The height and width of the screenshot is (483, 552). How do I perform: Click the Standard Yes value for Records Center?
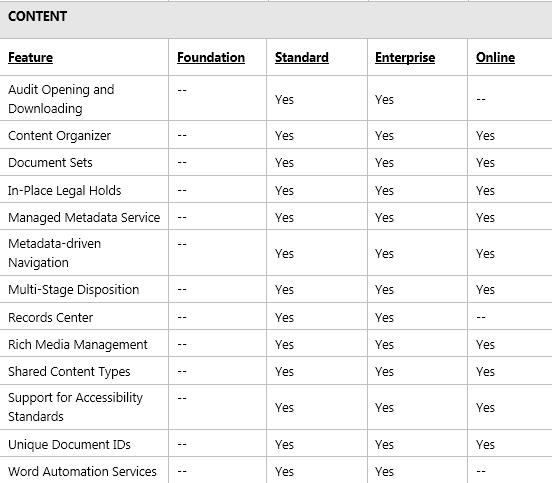click(284, 318)
